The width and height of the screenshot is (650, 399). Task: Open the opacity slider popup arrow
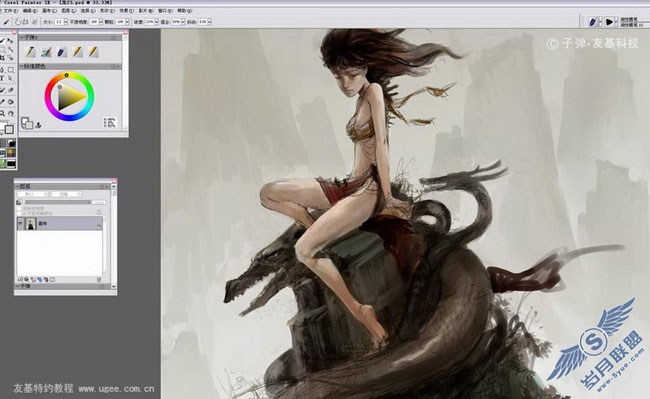pos(101,22)
